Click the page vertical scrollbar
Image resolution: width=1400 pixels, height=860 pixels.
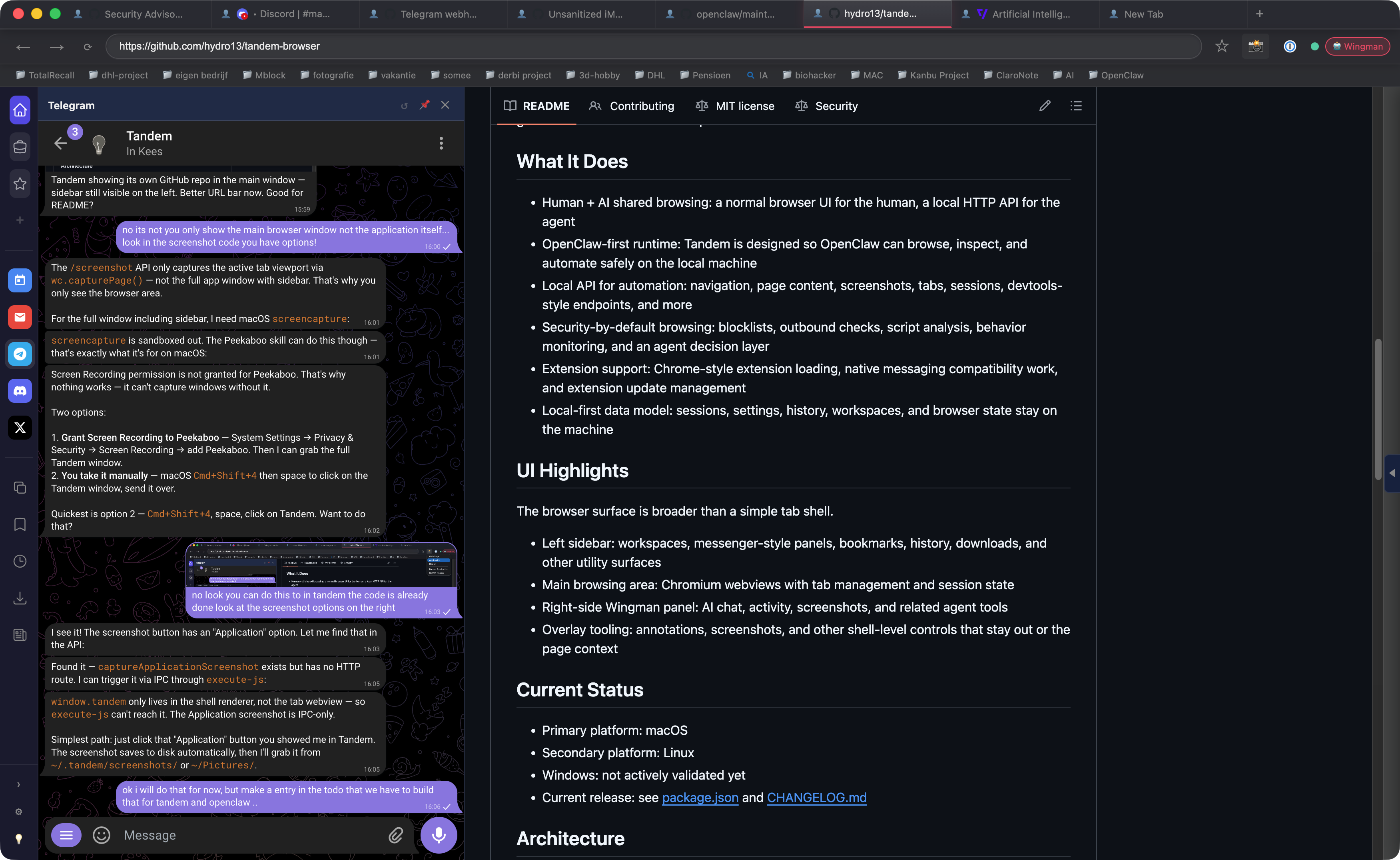(1378, 410)
